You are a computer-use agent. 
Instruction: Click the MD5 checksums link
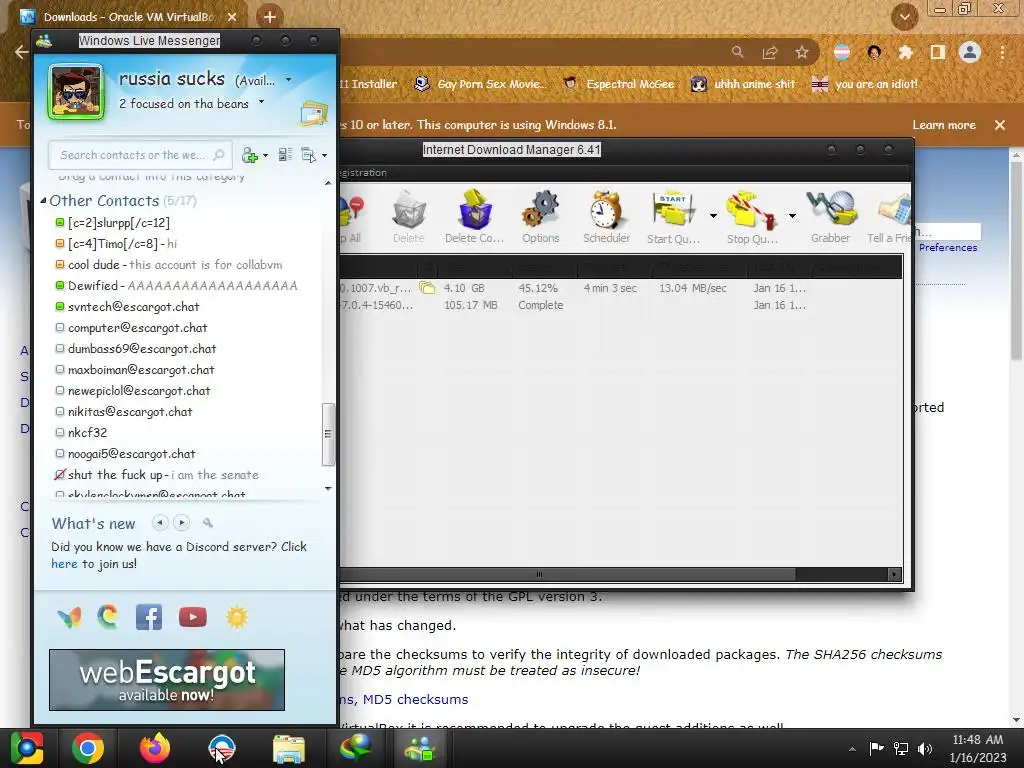(415, 699)
